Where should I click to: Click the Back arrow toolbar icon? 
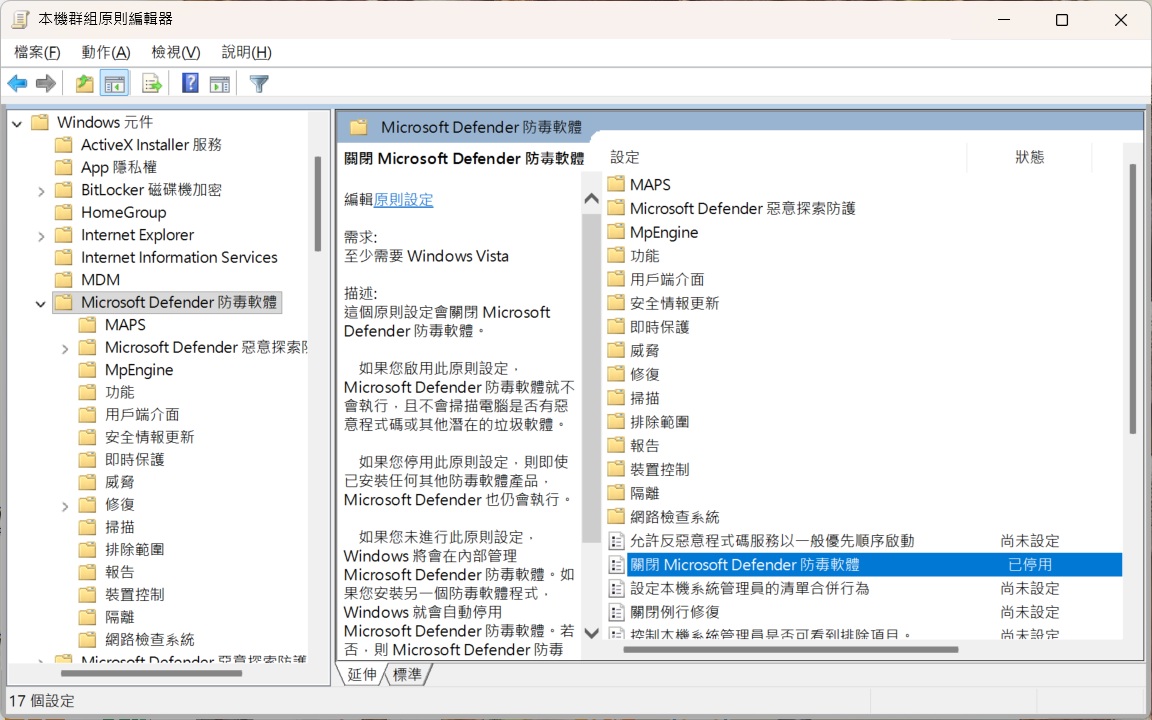point(18,84)
